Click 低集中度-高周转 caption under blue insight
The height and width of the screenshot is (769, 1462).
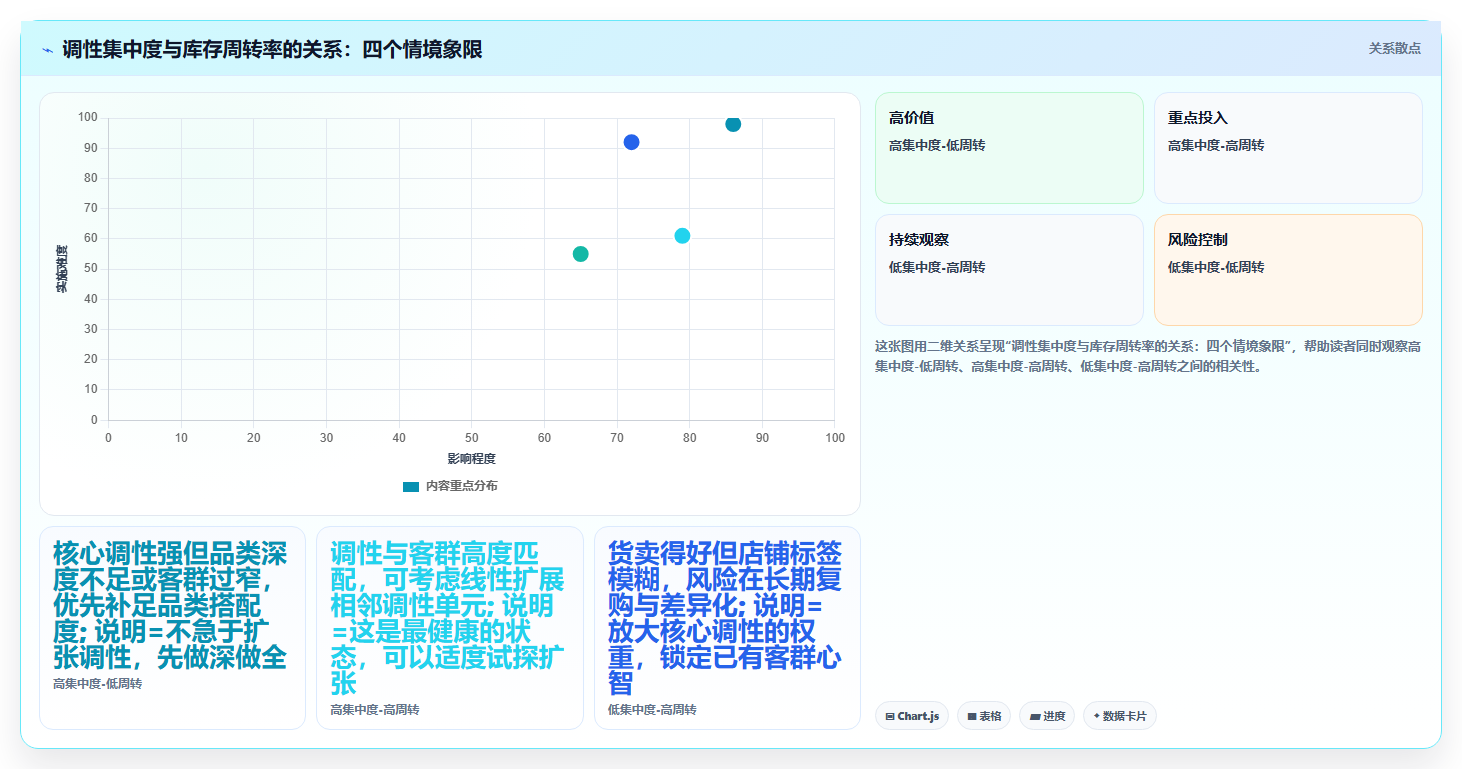[x=652, y=709]
